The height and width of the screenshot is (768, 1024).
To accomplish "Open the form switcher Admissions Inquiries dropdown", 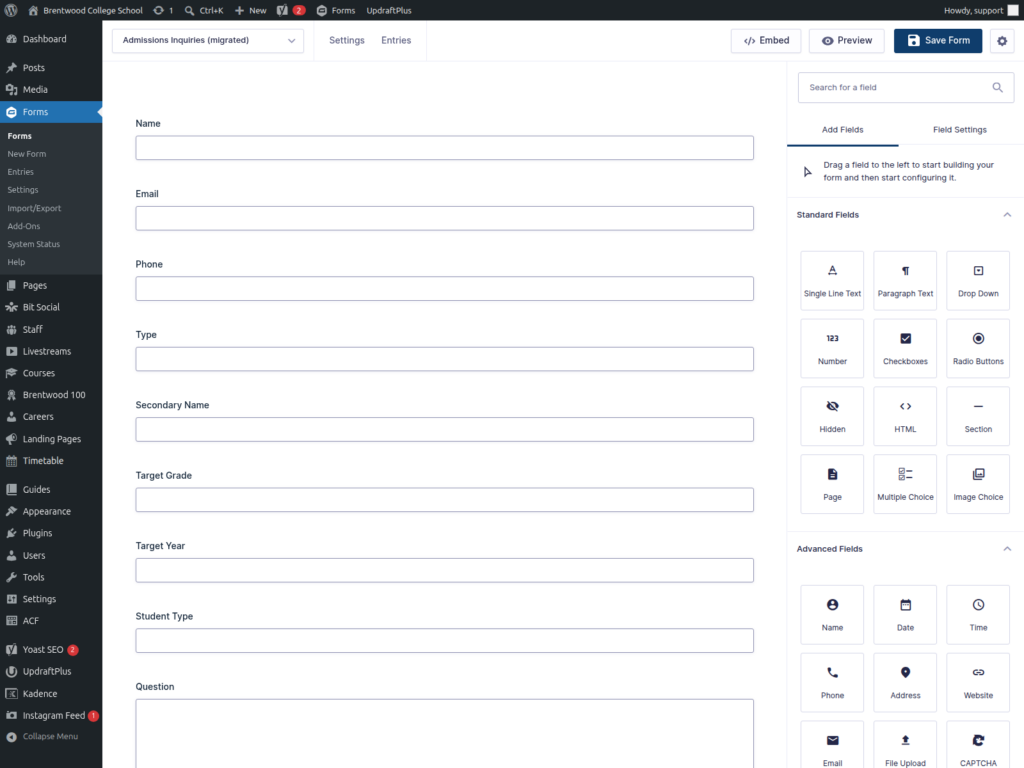I will click(208, 40).
